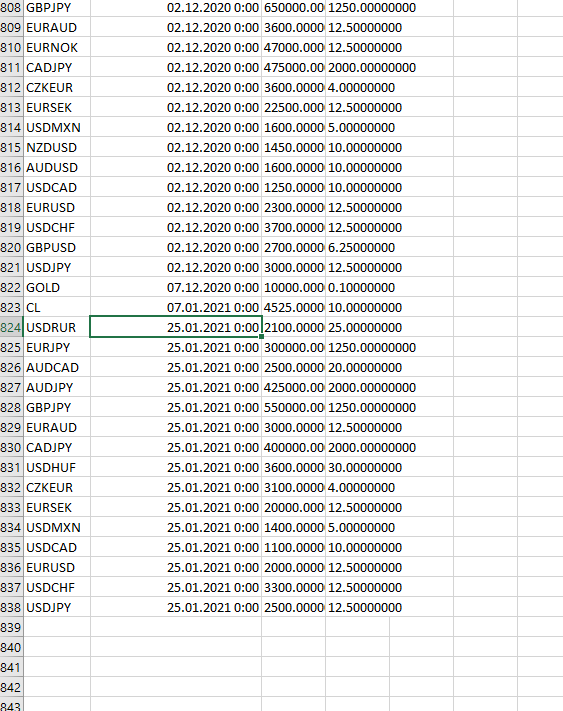Click the 650000.00 value cell

[x=293, y=8]
